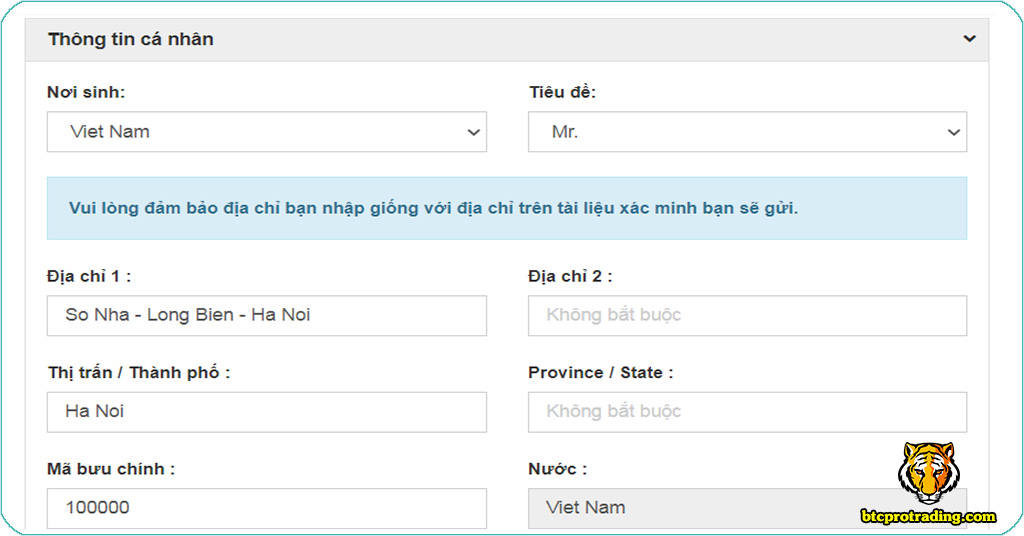Select the Thị trấn / Thành phố input

coord(266,411)
